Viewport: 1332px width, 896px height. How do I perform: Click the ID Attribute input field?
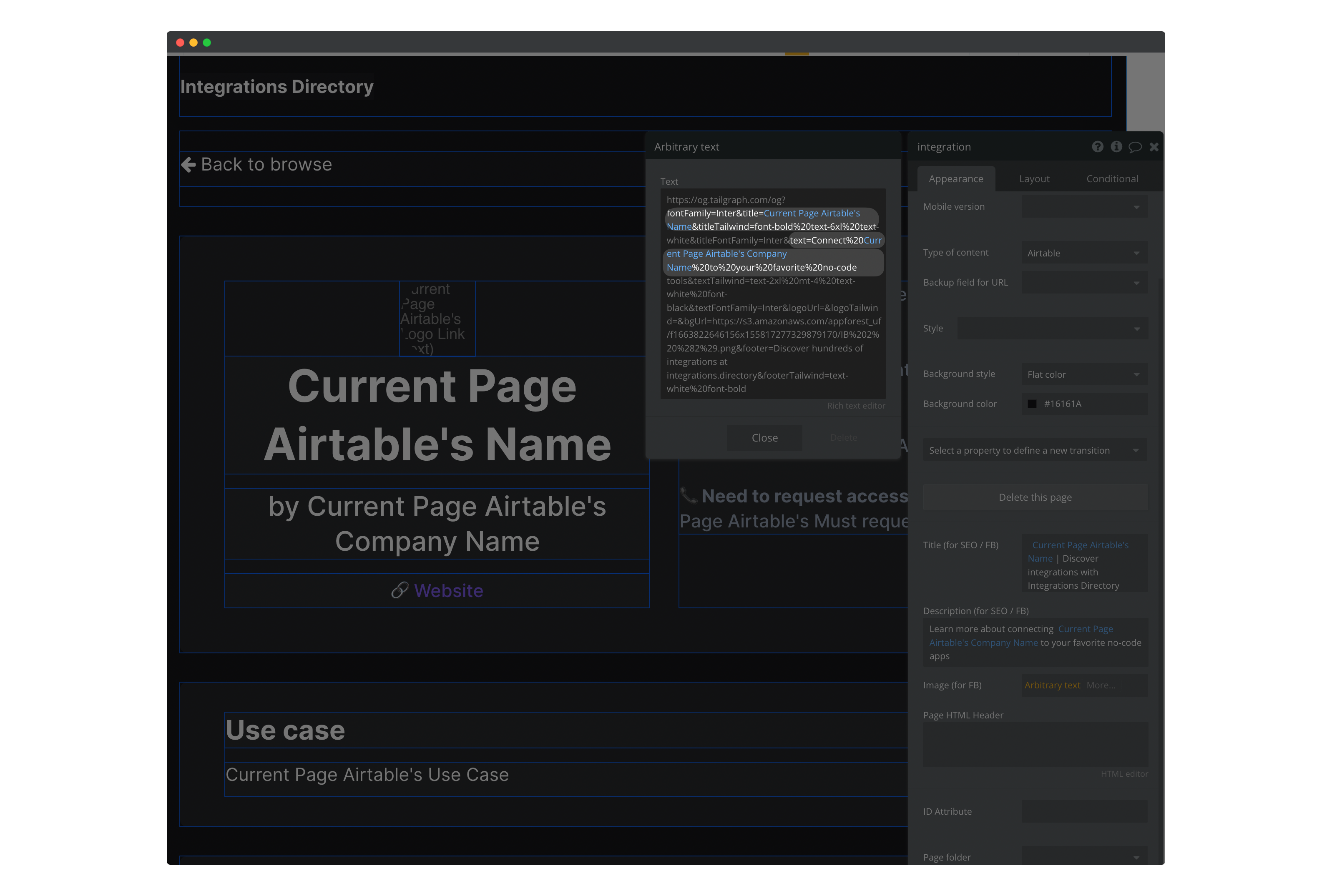click(1084, 811)
